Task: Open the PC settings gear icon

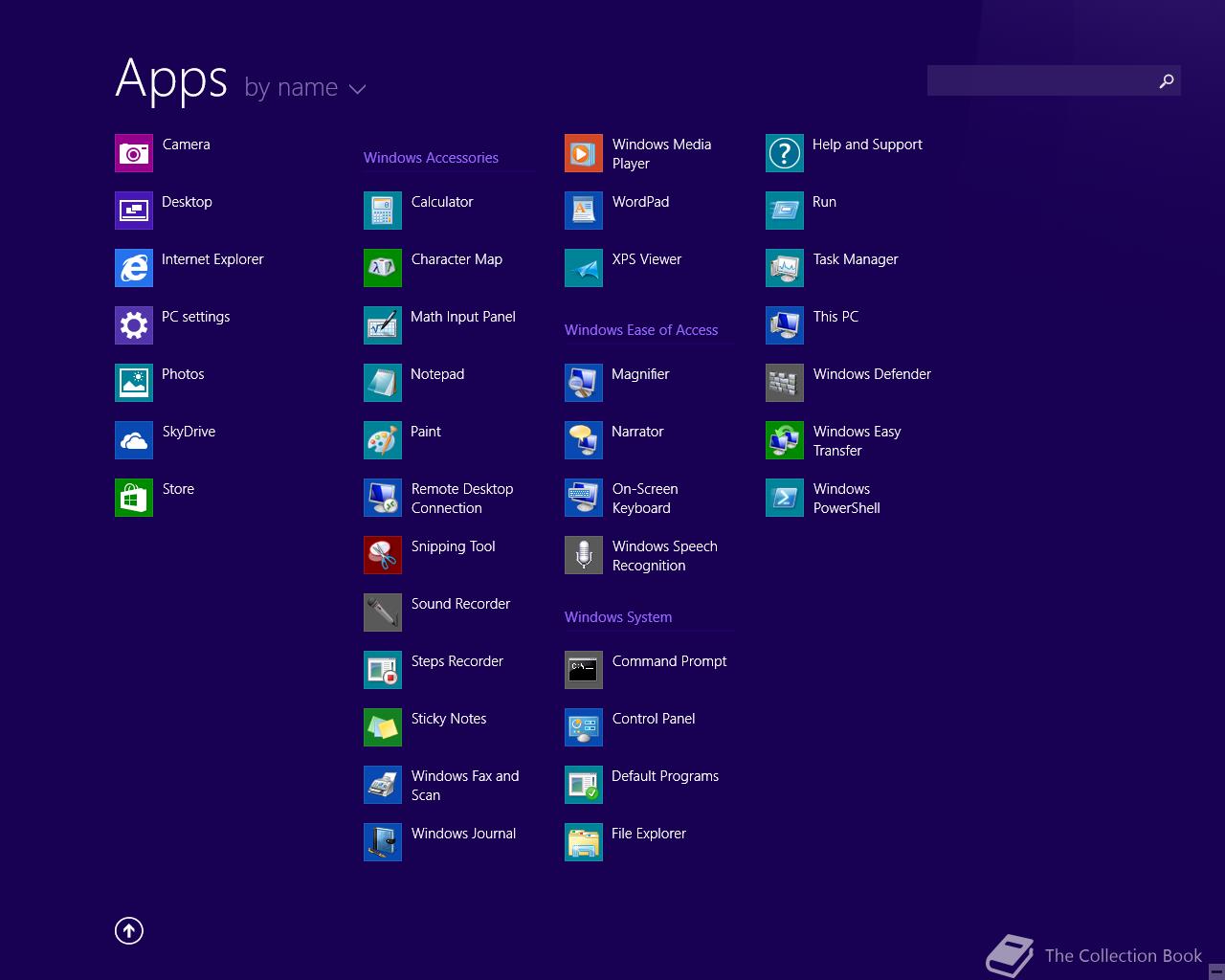Action: pyautogui.click(x=134, y=325)
